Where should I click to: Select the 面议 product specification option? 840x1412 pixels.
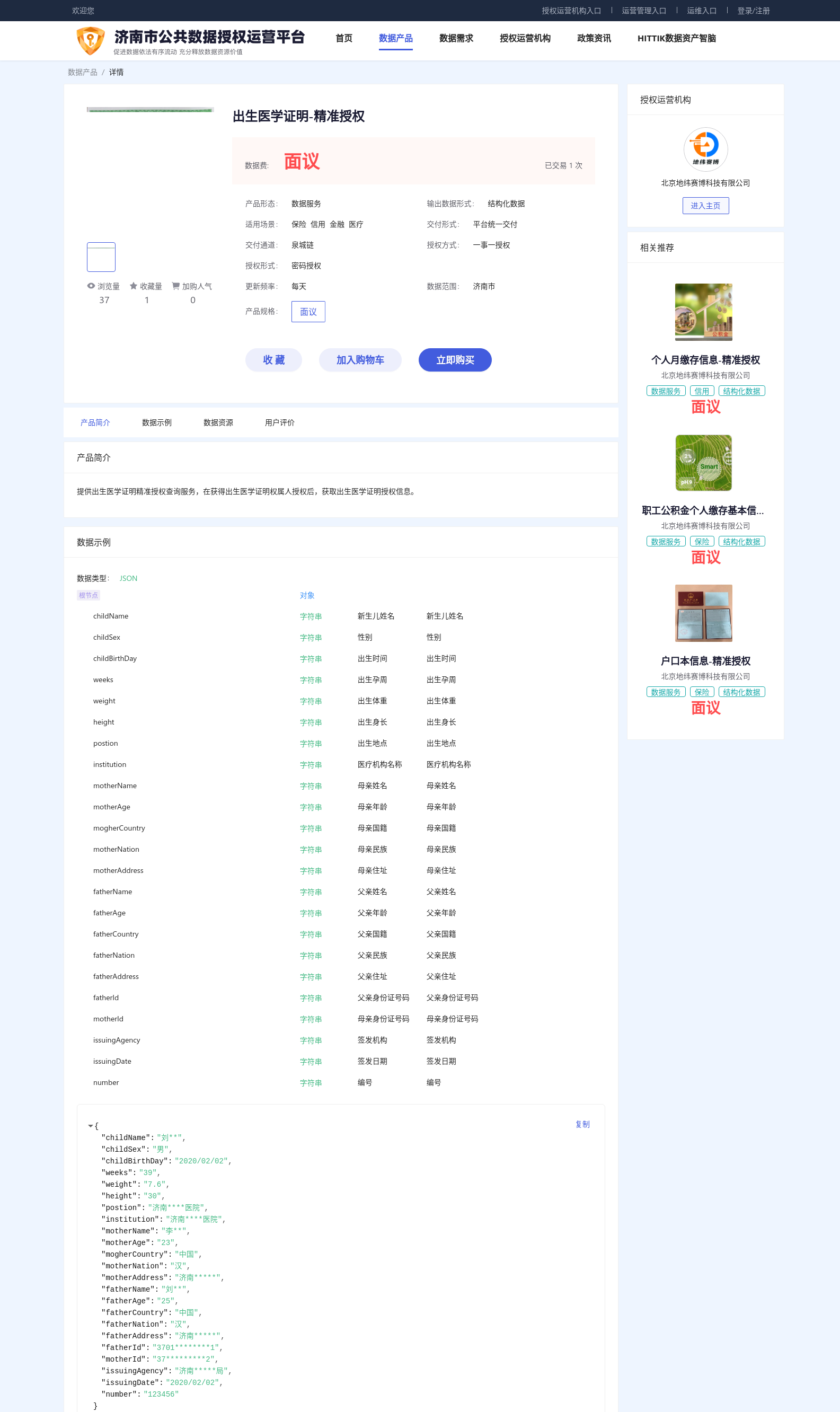(x=308, y=311)
